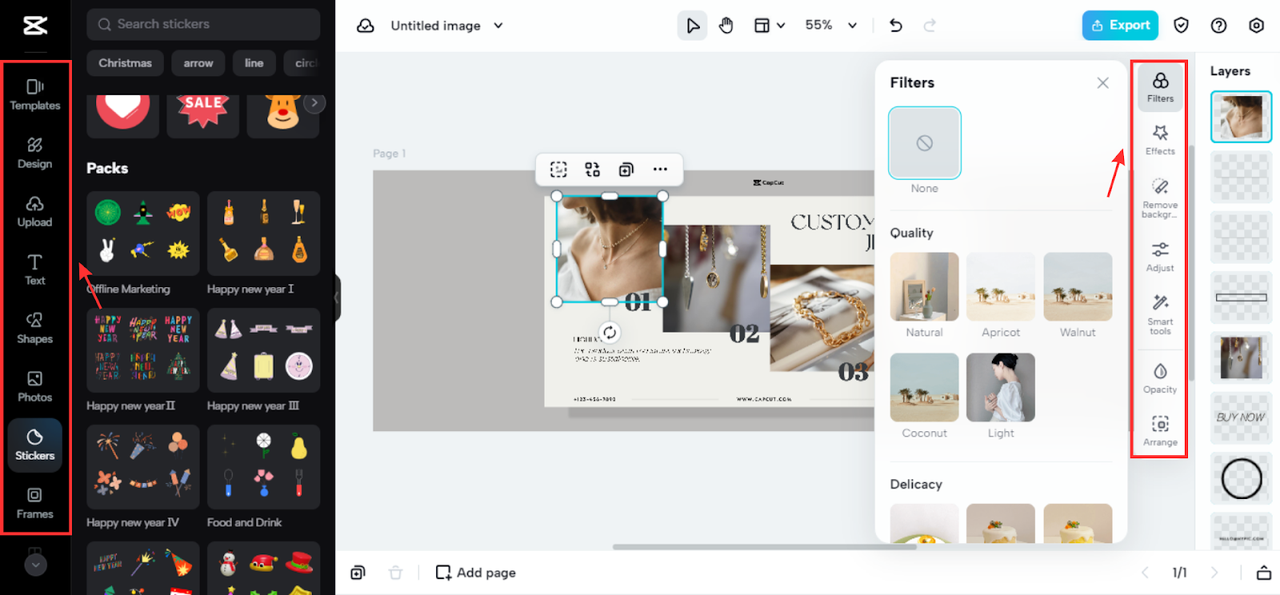Open the Opacity control

click(x=1160, y=378)
